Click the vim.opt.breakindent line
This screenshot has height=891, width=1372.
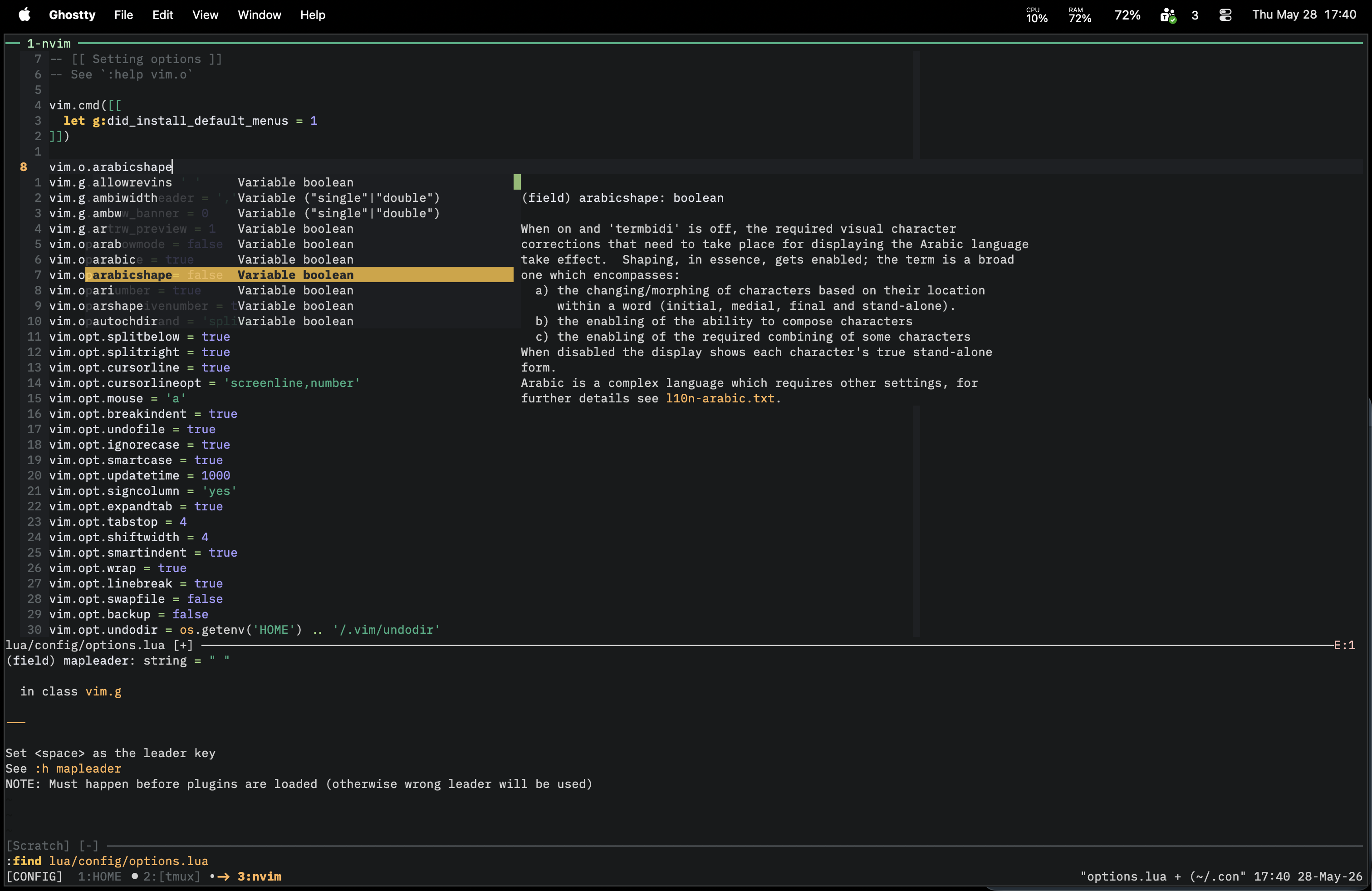[143, 414]
